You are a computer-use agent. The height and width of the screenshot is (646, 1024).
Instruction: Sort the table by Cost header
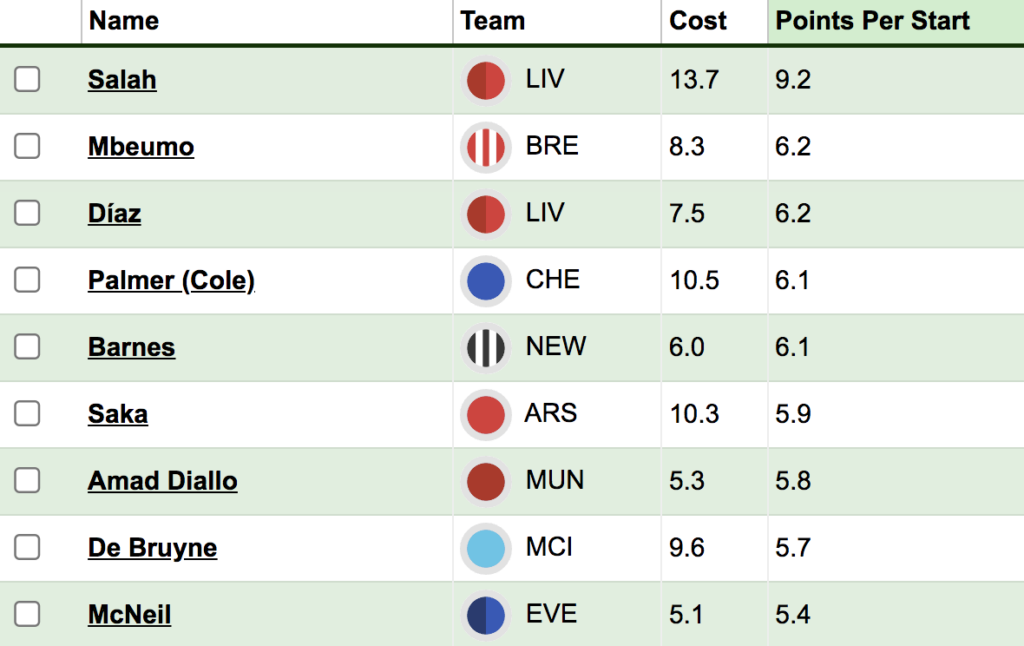click(x=698, y=21)
